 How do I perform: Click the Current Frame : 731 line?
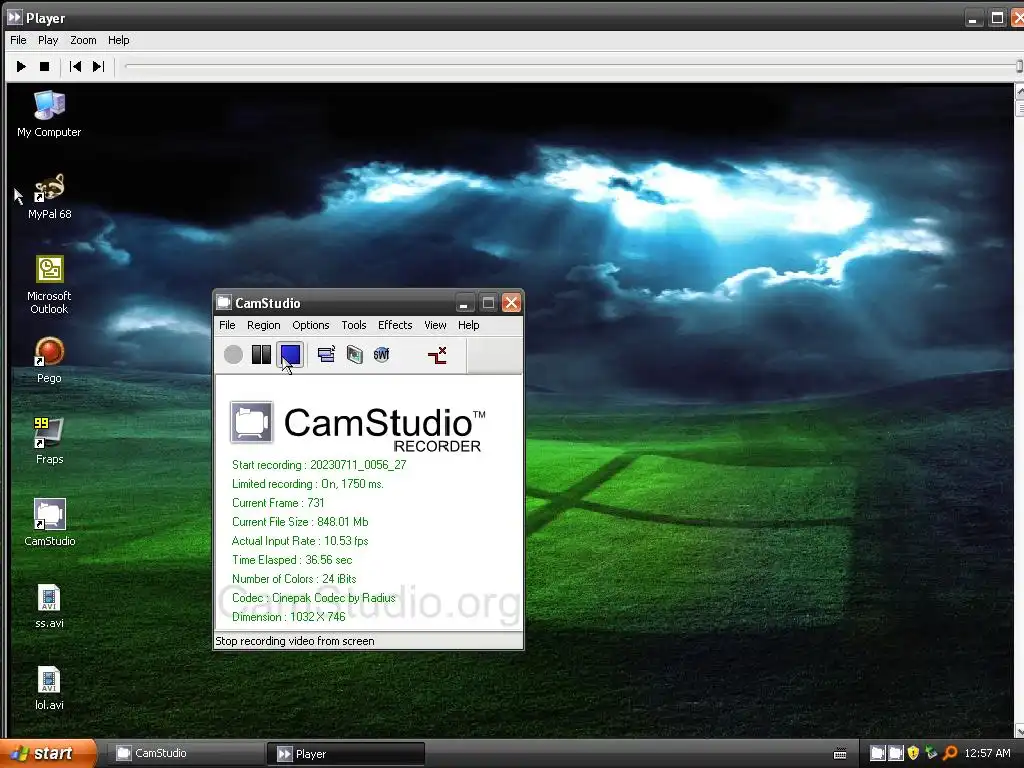(x=278, y=503)
